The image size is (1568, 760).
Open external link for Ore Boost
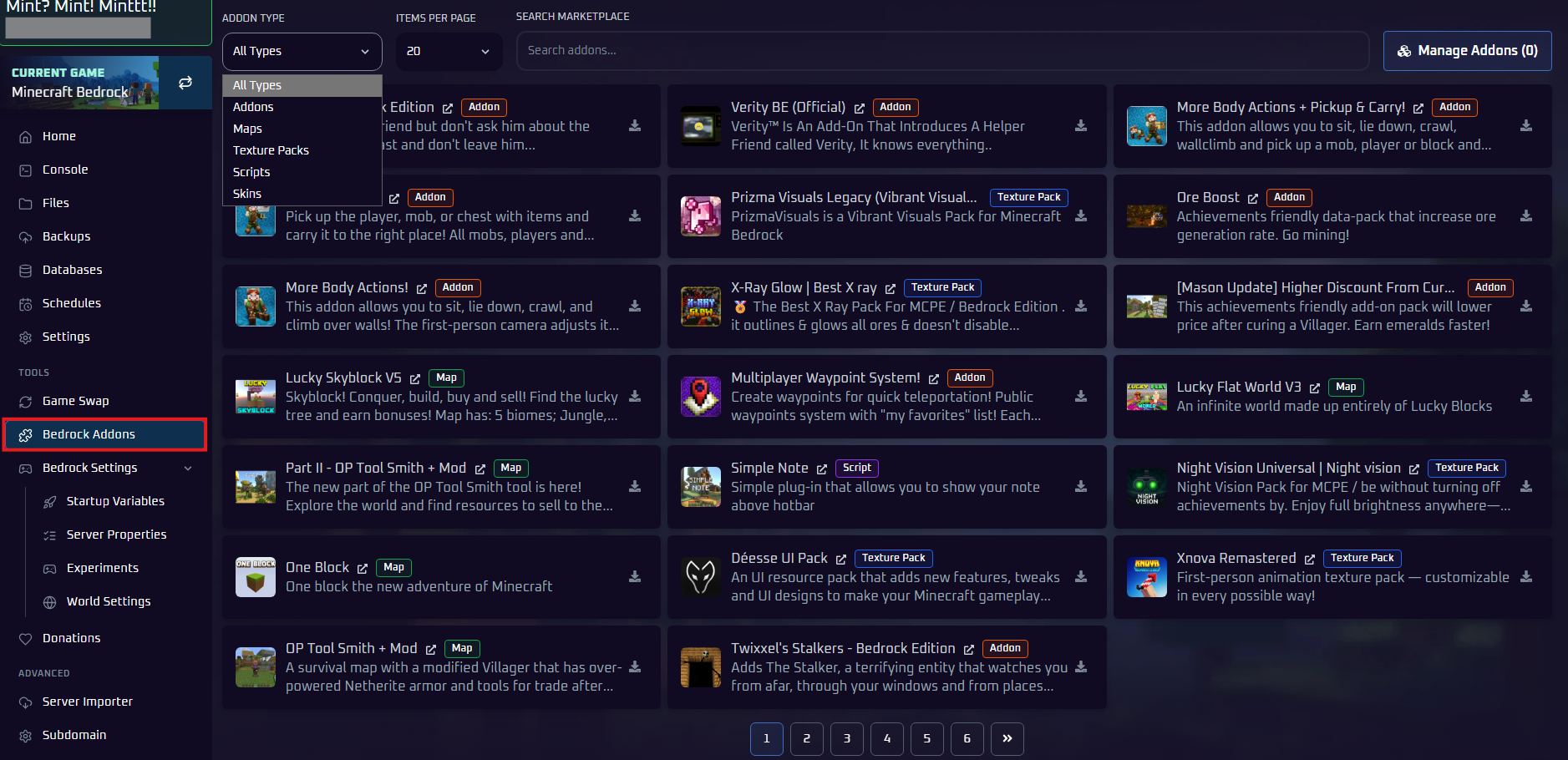tap(1253, 199)
